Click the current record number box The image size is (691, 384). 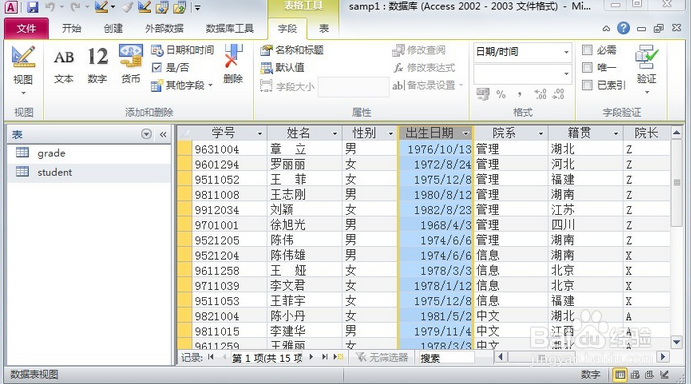[x=267, y=358]
